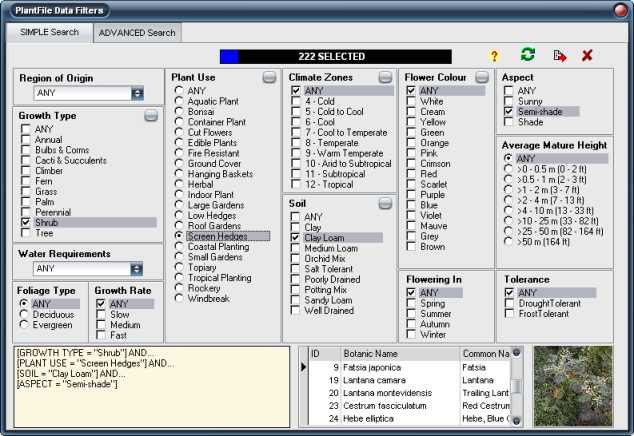
Task: Click the Botanic Name column header
Action: click(x=398, y=354)
